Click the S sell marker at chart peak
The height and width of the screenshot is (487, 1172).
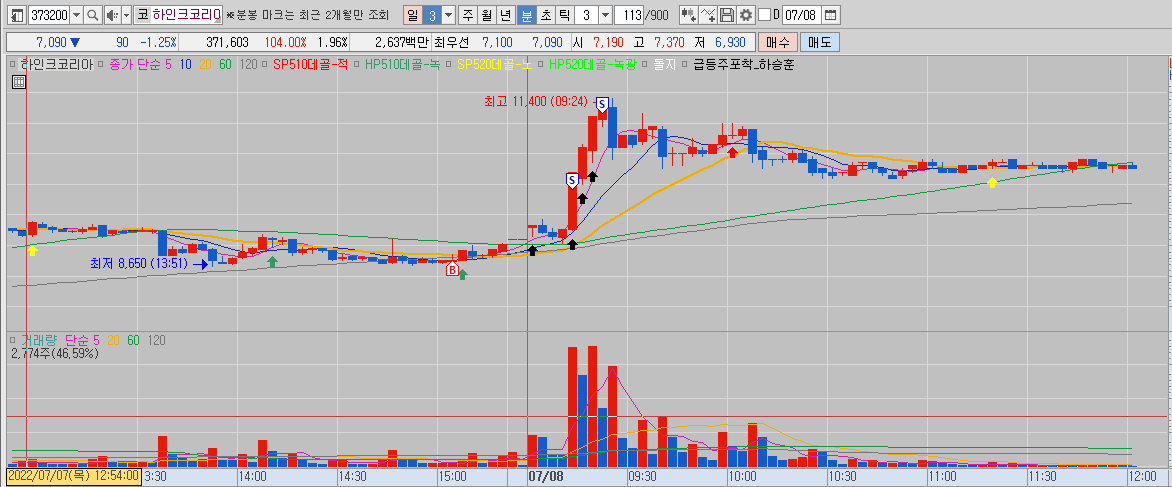pyautogui.click(x=602, y=105)
